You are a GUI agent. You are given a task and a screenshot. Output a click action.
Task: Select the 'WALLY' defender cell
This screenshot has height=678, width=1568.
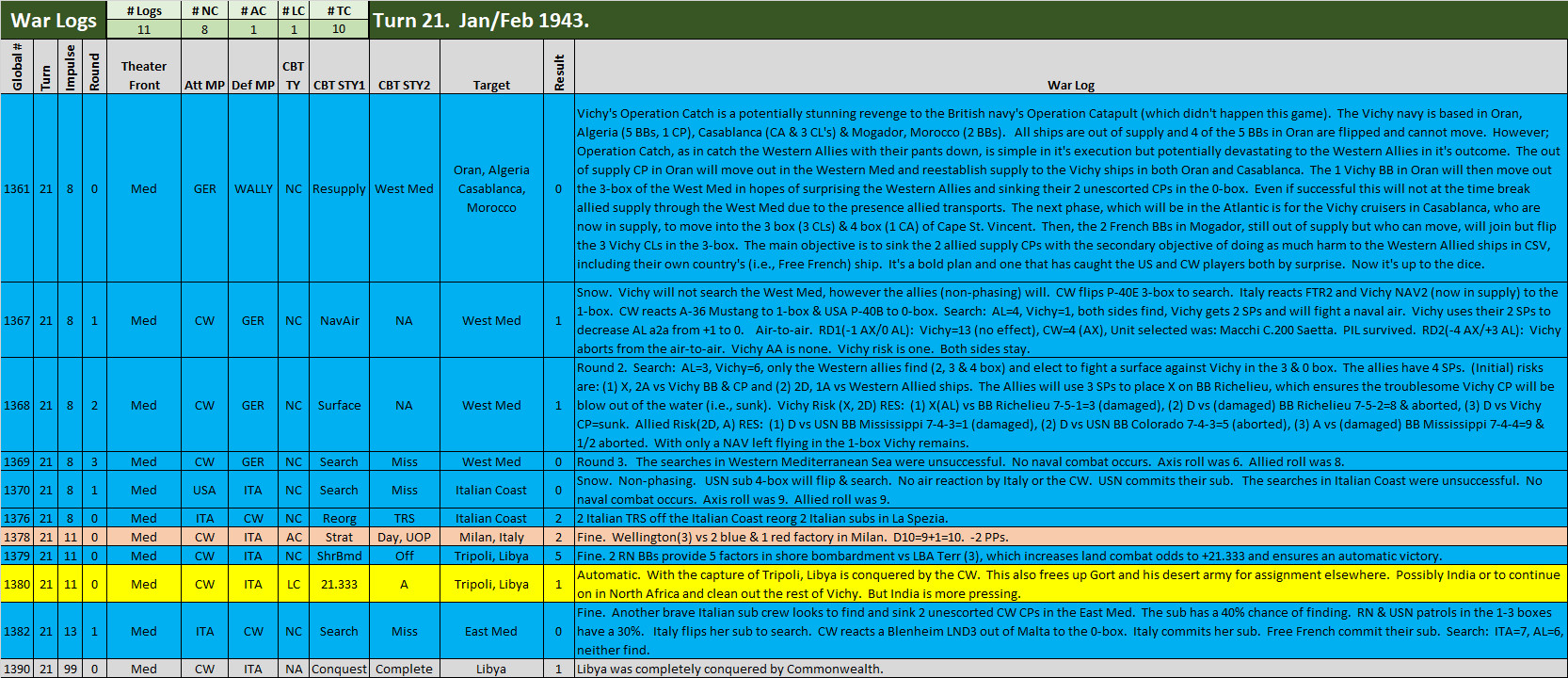point(253,188)
